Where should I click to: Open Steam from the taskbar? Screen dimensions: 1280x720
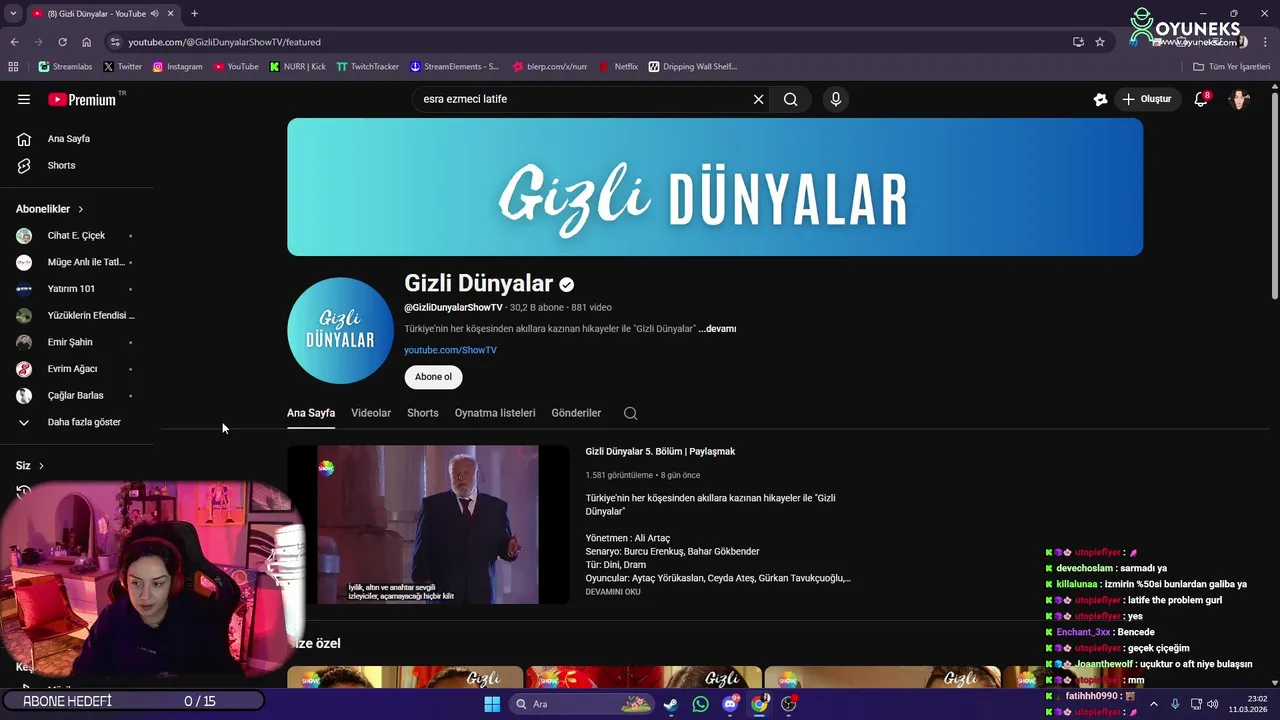tap(670, 704)
